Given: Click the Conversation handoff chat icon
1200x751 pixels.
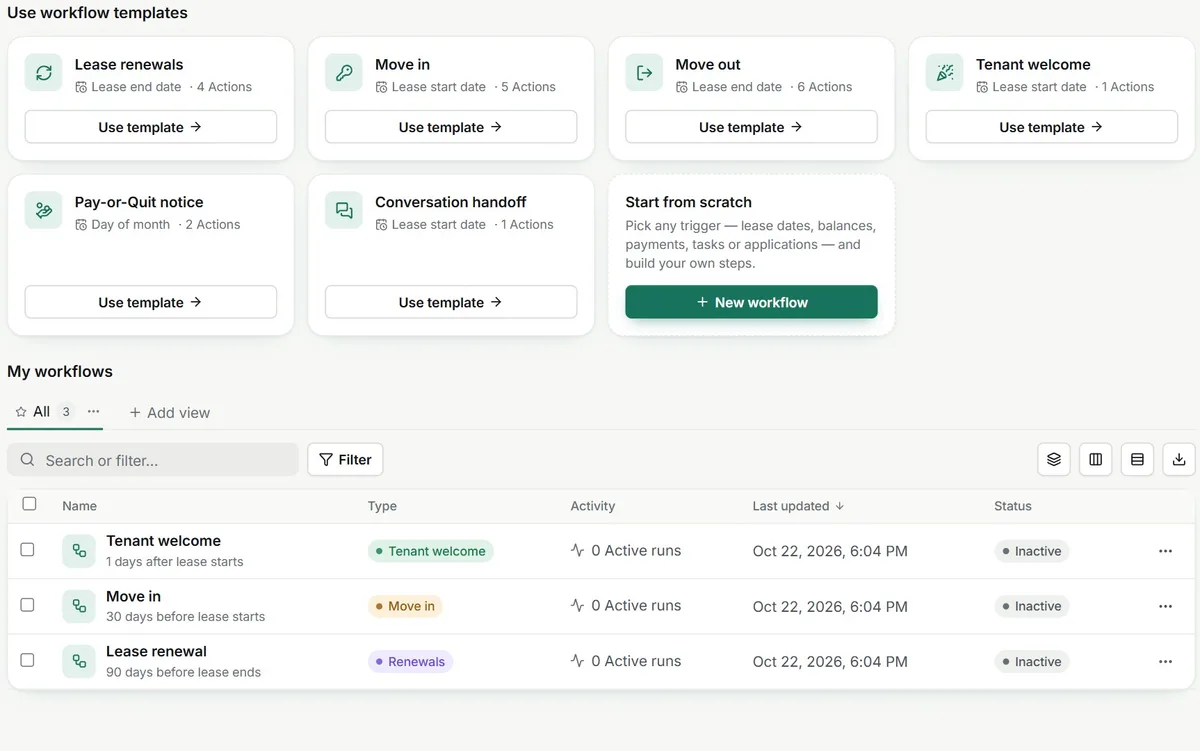Looking at the screenshot, I should click(344, 210).
